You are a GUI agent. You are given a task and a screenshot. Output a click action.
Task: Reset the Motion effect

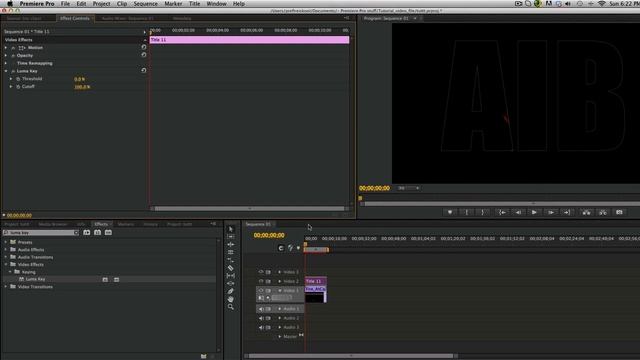pos(144,47)
